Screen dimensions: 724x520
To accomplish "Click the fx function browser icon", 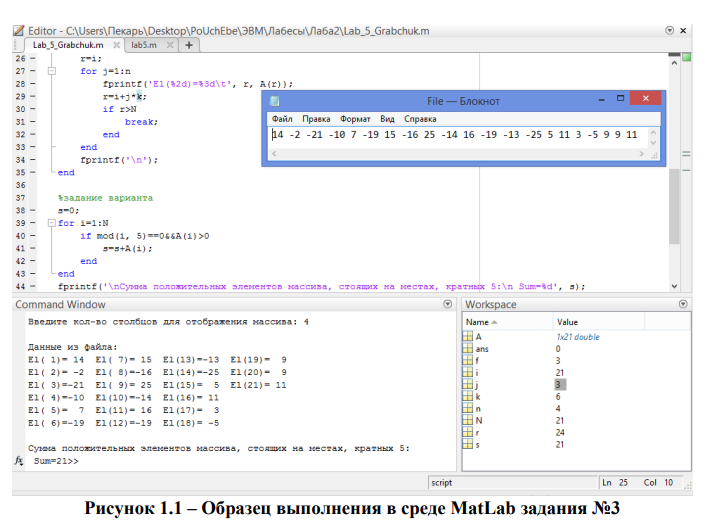I will (19, 463).
